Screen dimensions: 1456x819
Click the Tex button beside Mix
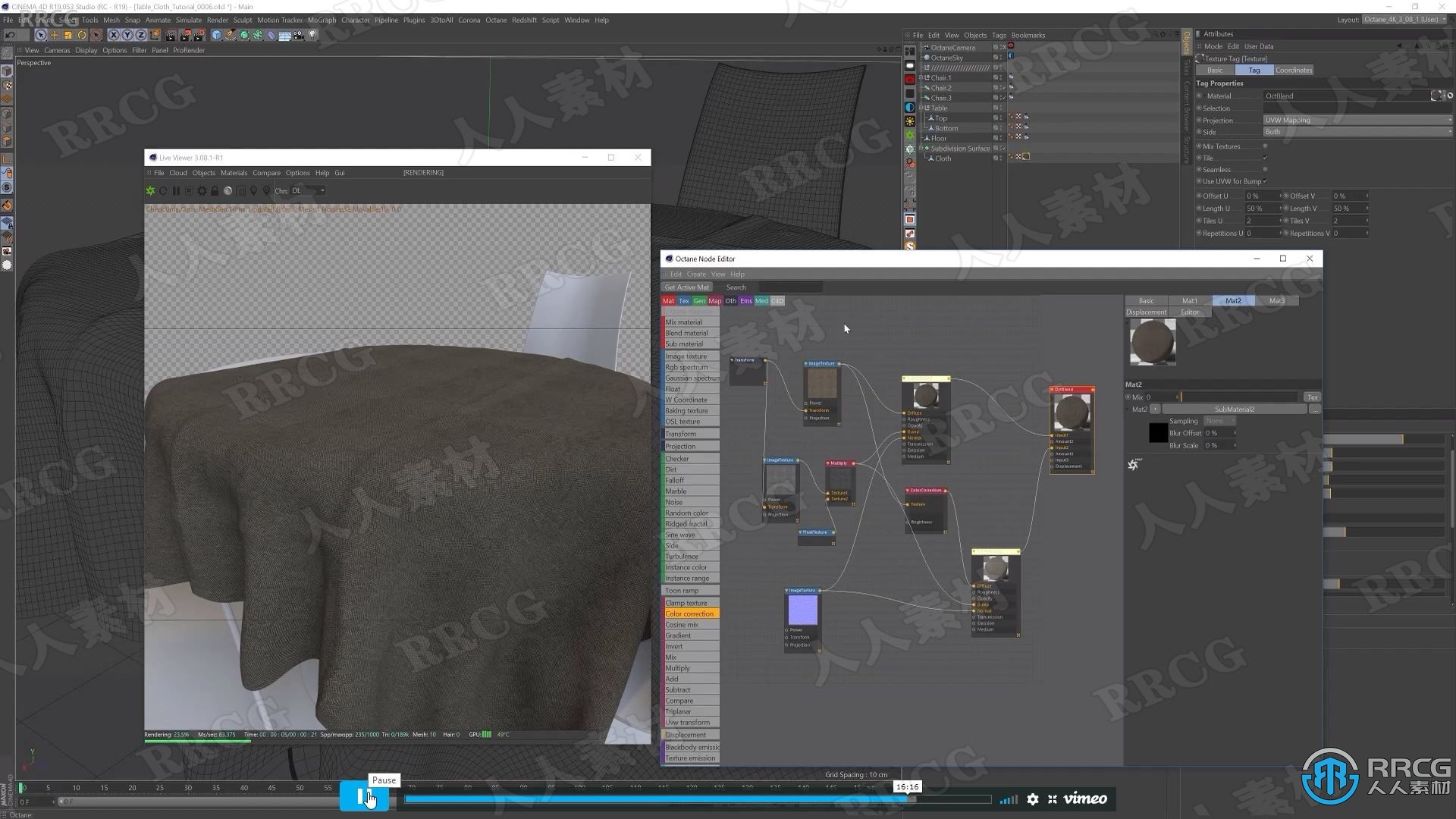click(1312, 397)
